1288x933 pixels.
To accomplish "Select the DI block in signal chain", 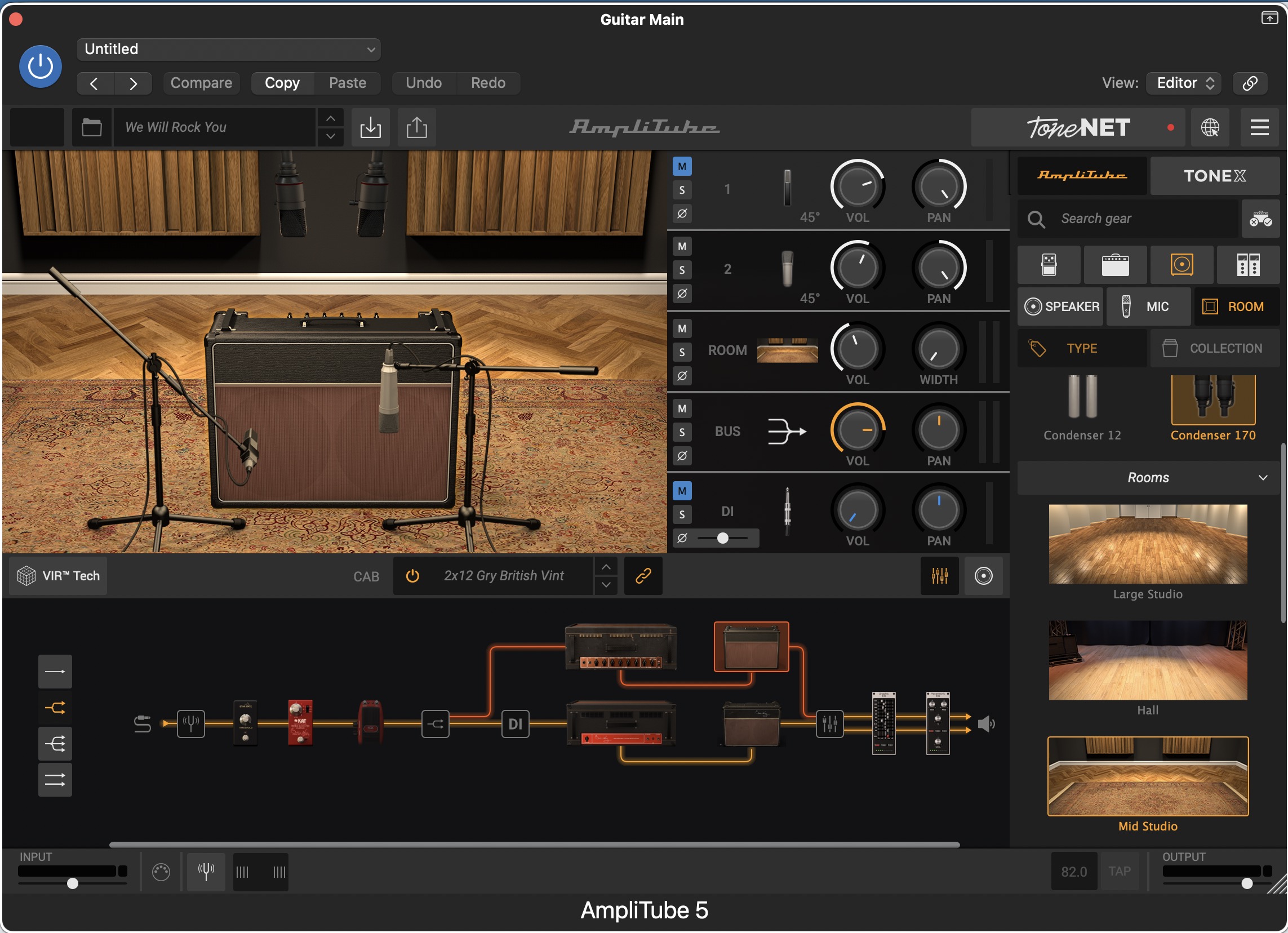I will 515,724.
